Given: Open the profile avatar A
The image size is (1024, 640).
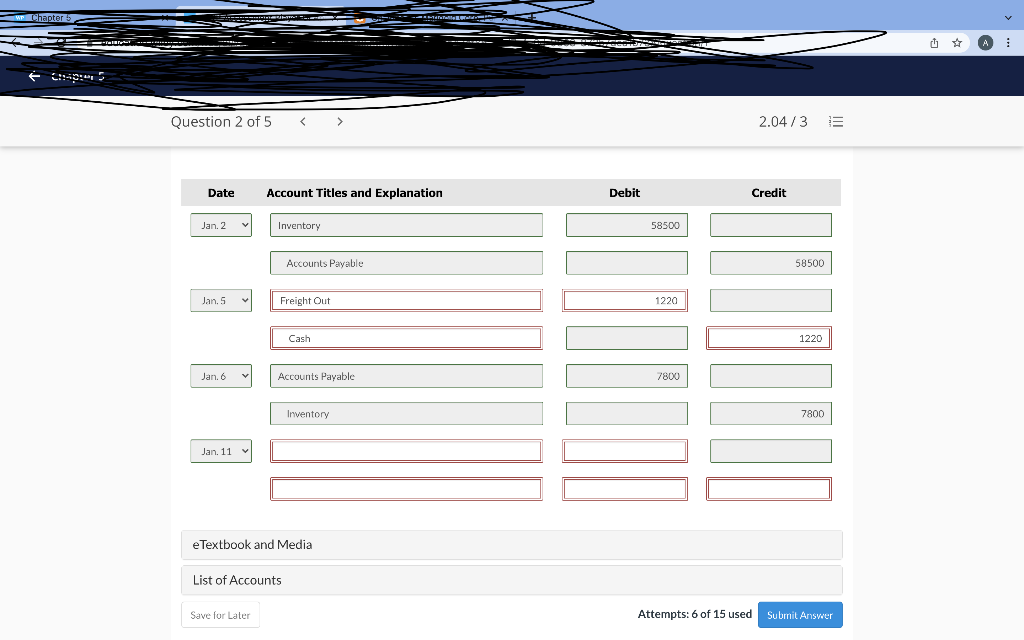Looking at the screenshot, I should click(x=985, y=43).
